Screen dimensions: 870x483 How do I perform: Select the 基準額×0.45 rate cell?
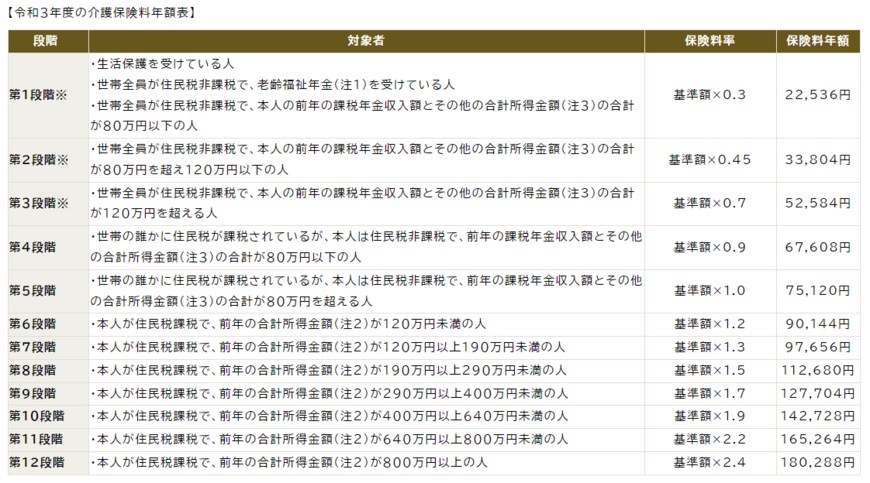tap(709, 160)
